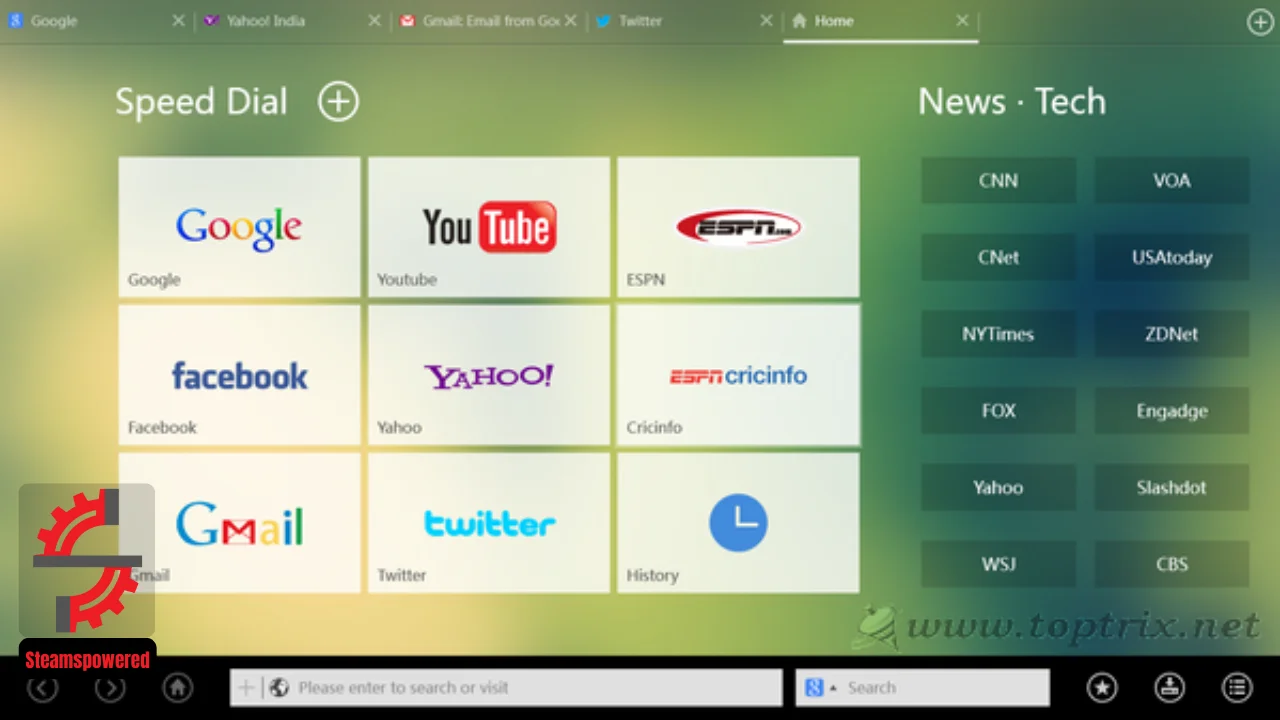This screenshot has height=720, width=1280.
Task: Click the News · Tech heading
Action: click(1012, 101)
